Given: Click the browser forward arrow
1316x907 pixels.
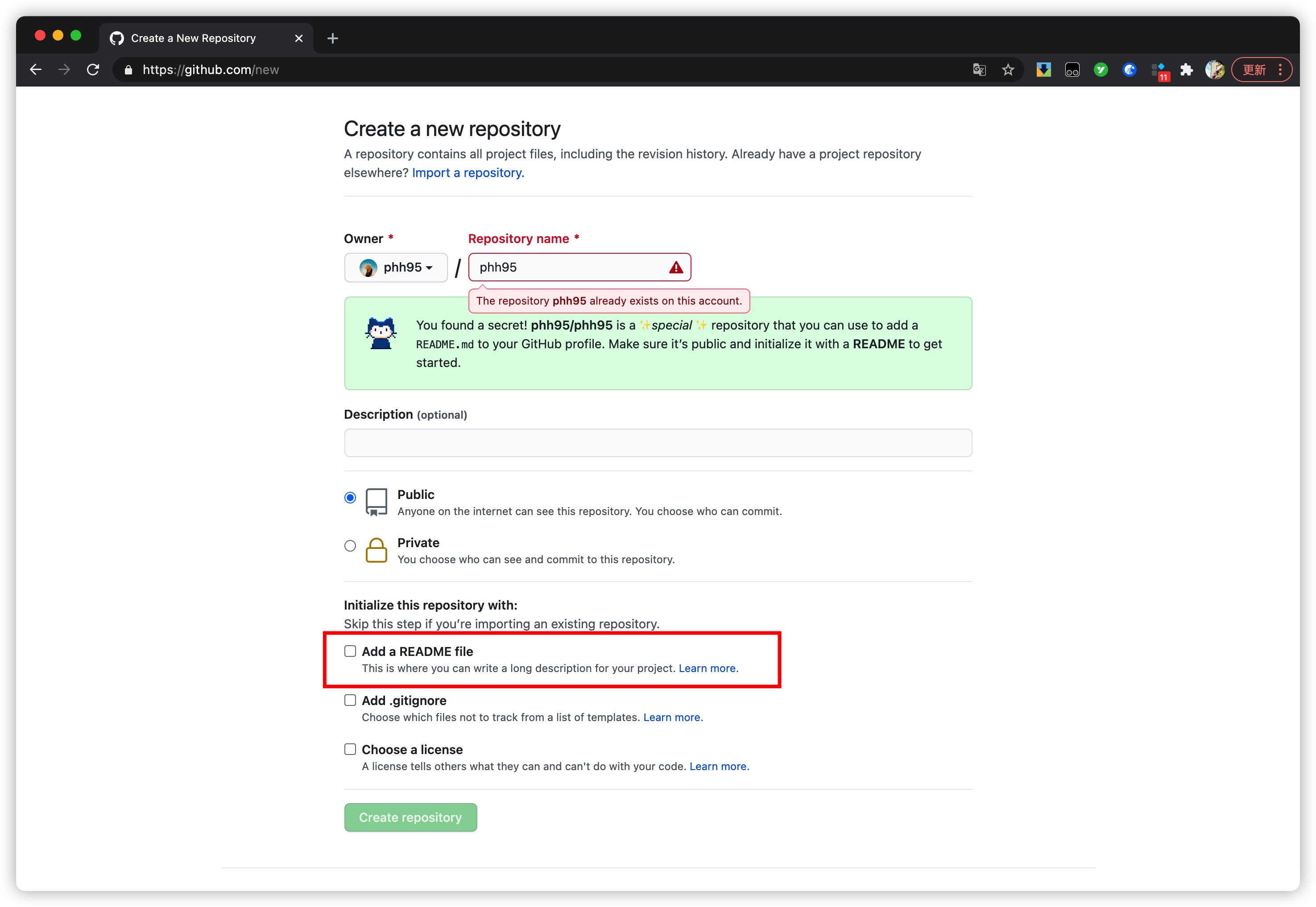Looking at the screenshot, I should [x=64, y=70].
